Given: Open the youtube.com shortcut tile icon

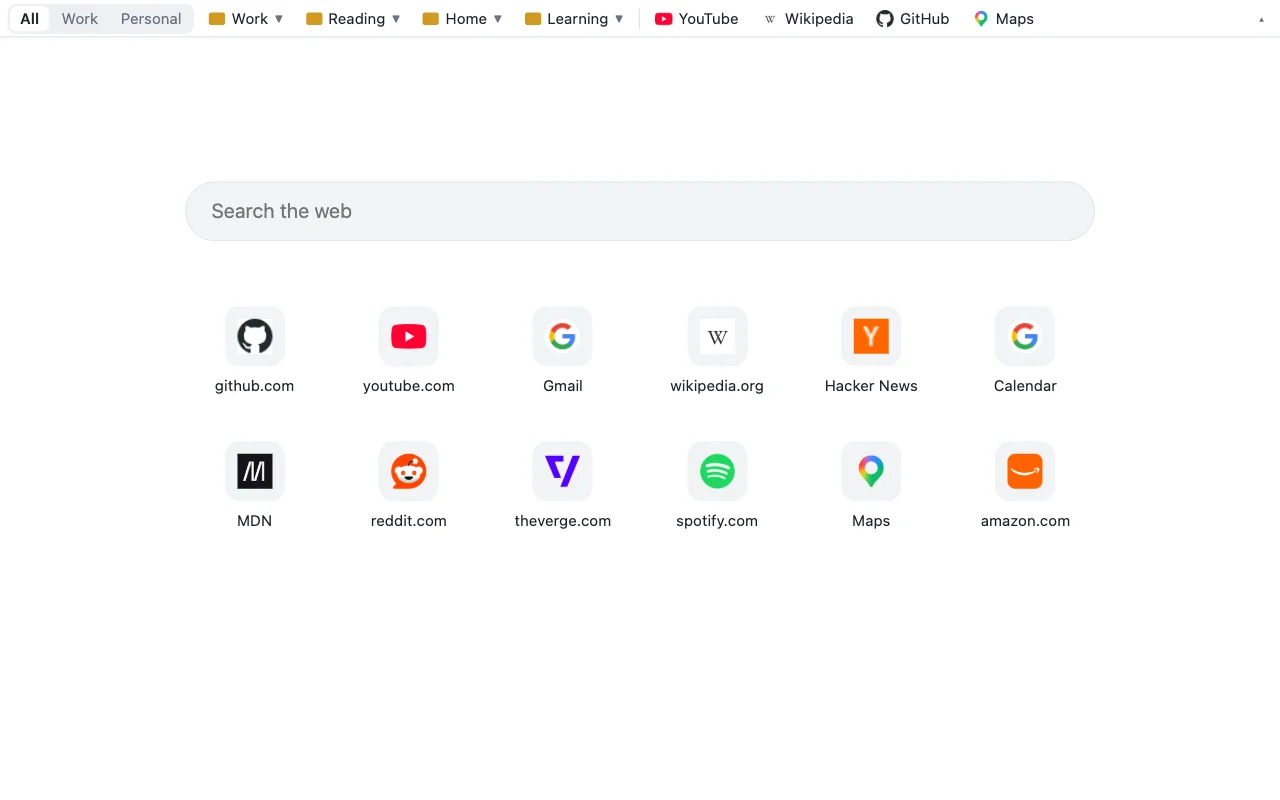Looking at the screenshot, I should (x=409, y=336).
